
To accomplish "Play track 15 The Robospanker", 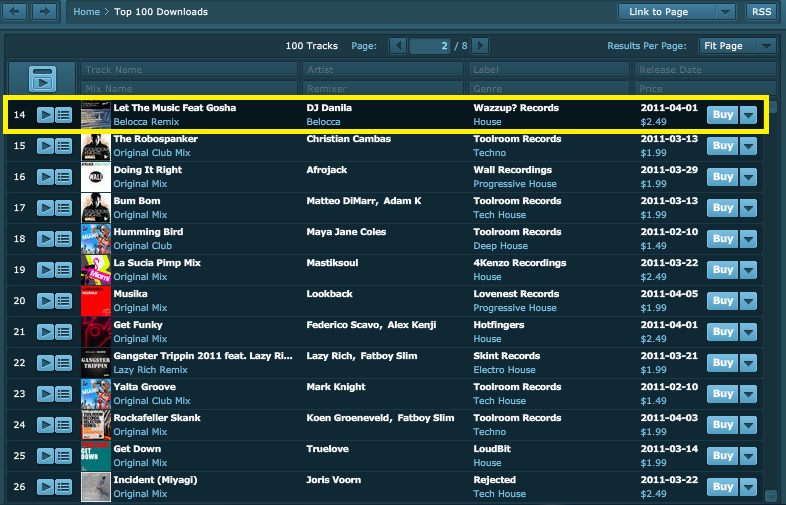I will coord(45,146).
